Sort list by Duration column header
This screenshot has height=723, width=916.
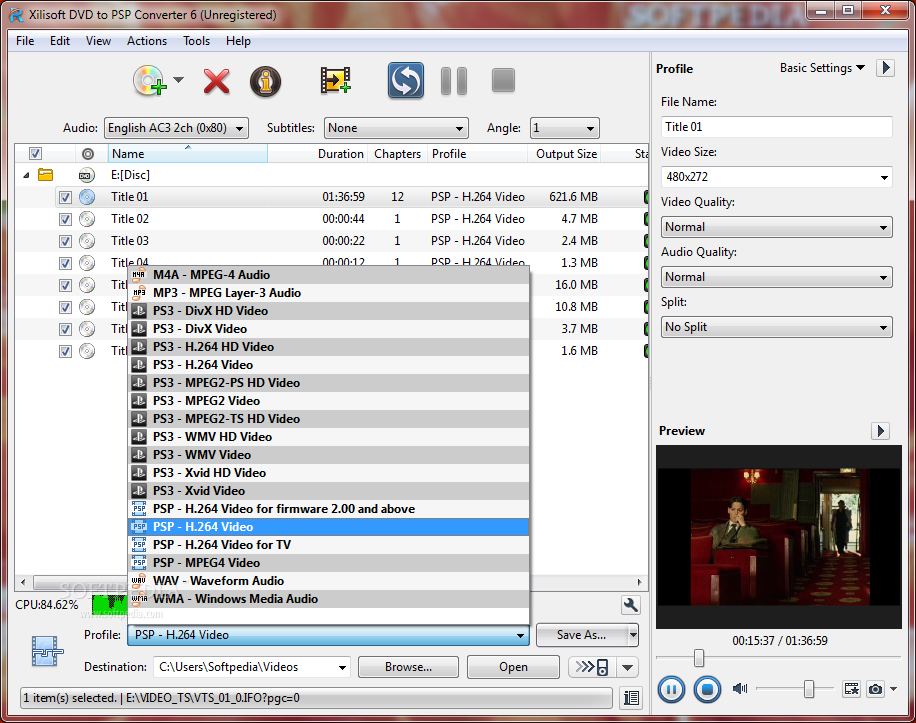[x=341, y=154]
